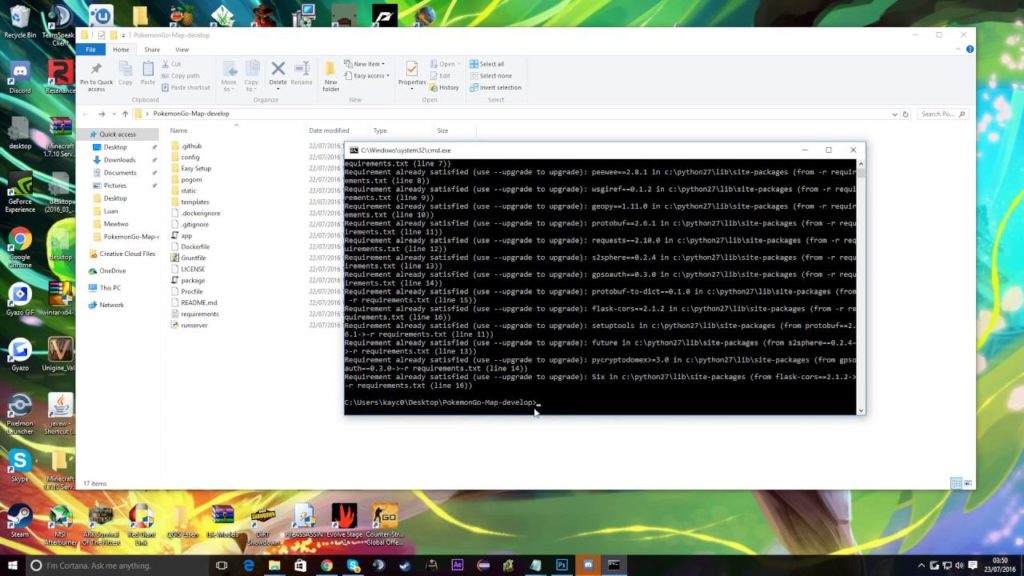Expand the Easy access dropdown
1024x576 pixels.
(x=367, y=73)
